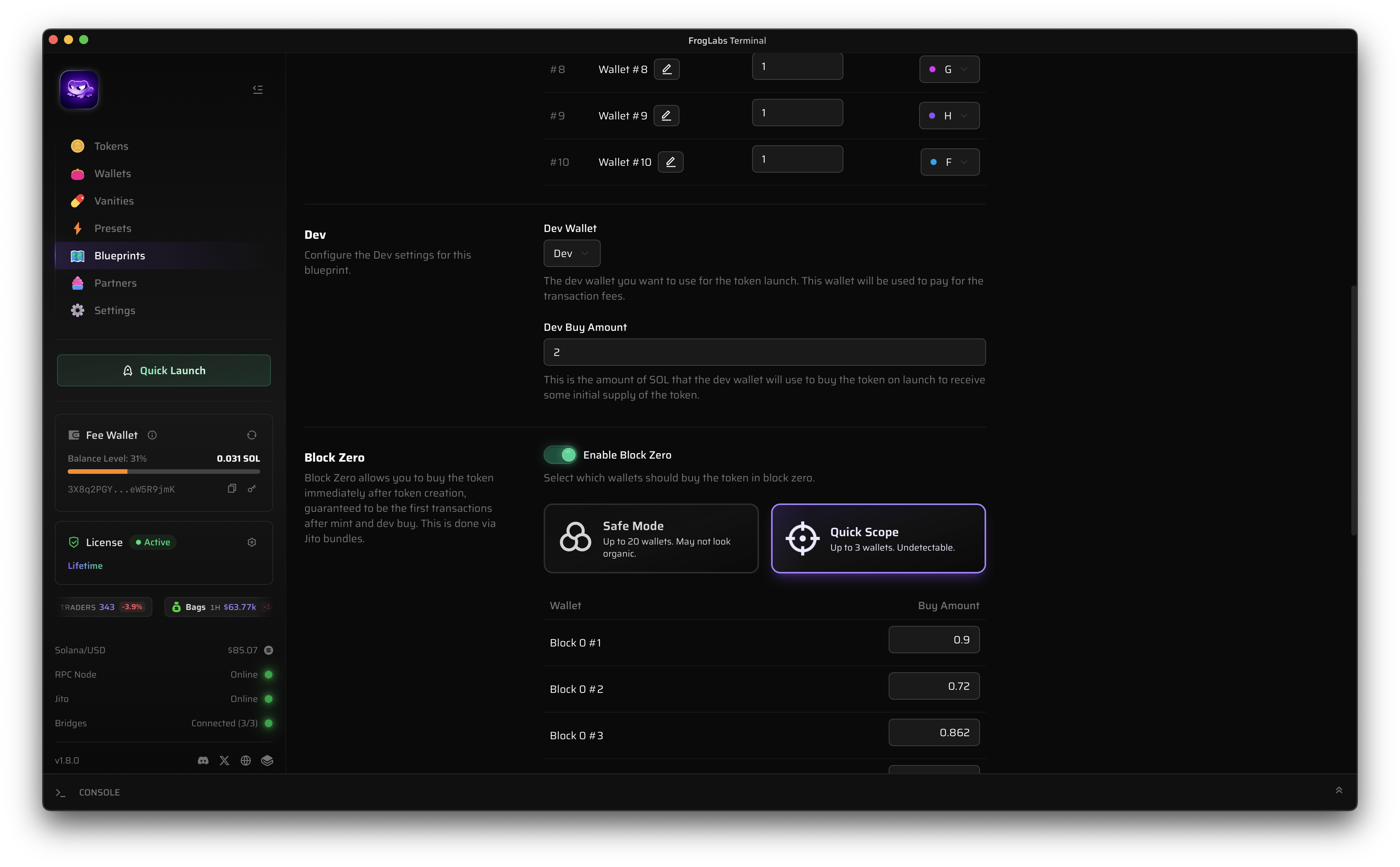Open the CONSOLE panel
The width and height of the screenshot is (1400, 867).
(99, 792)
